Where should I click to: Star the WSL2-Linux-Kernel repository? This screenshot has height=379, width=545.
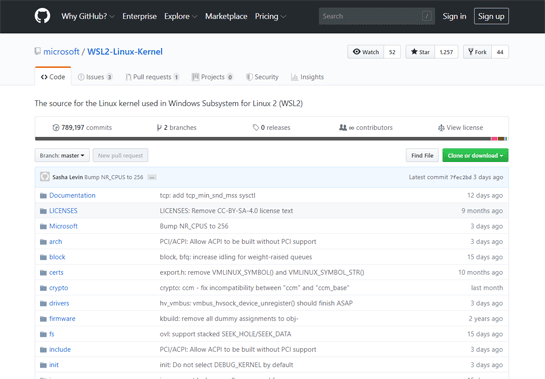[x=420, y=52]
